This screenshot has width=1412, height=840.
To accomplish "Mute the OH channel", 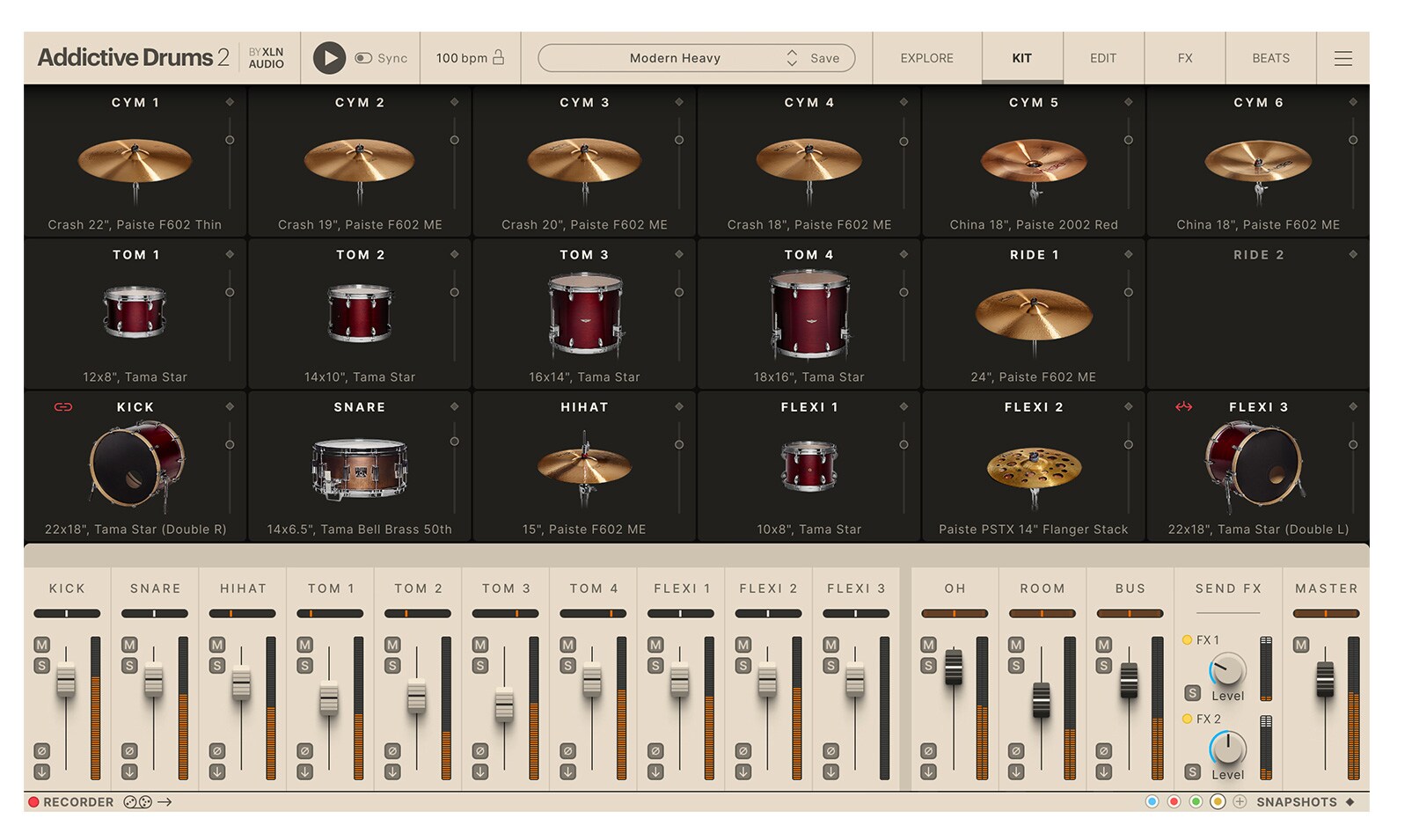I will coord(928,645).
